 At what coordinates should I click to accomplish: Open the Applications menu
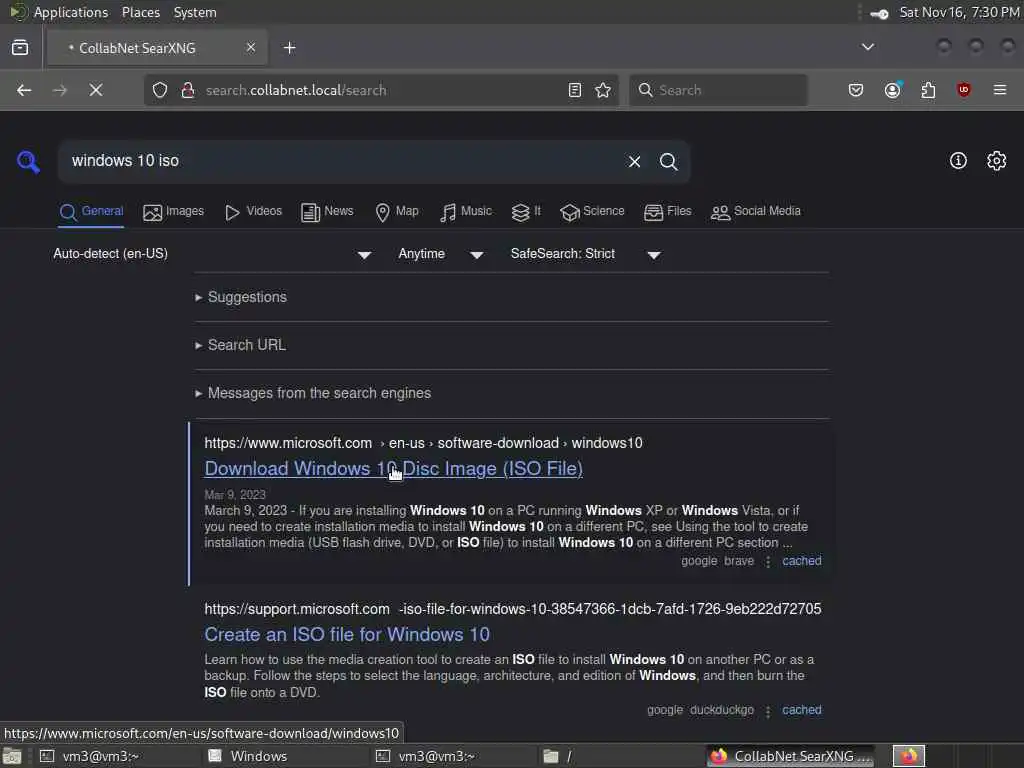click(71, 12)
